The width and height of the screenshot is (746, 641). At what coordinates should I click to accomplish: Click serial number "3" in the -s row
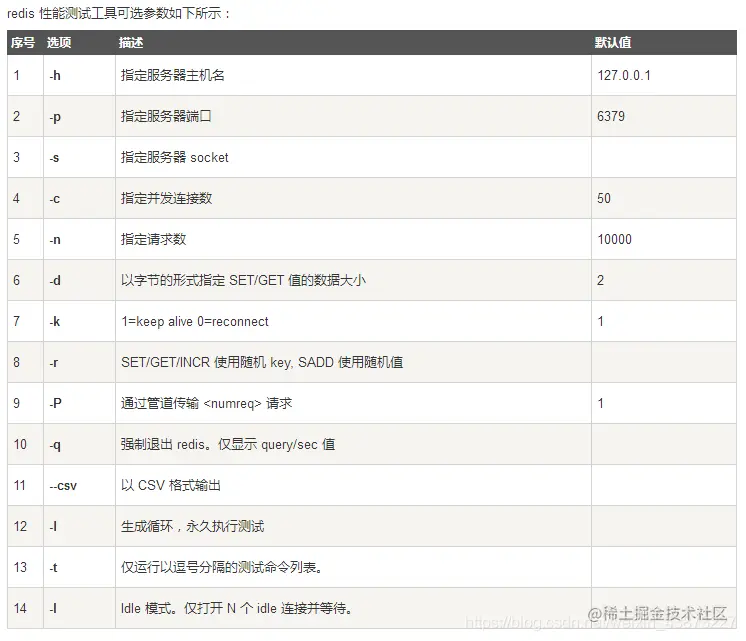point(17,157)
